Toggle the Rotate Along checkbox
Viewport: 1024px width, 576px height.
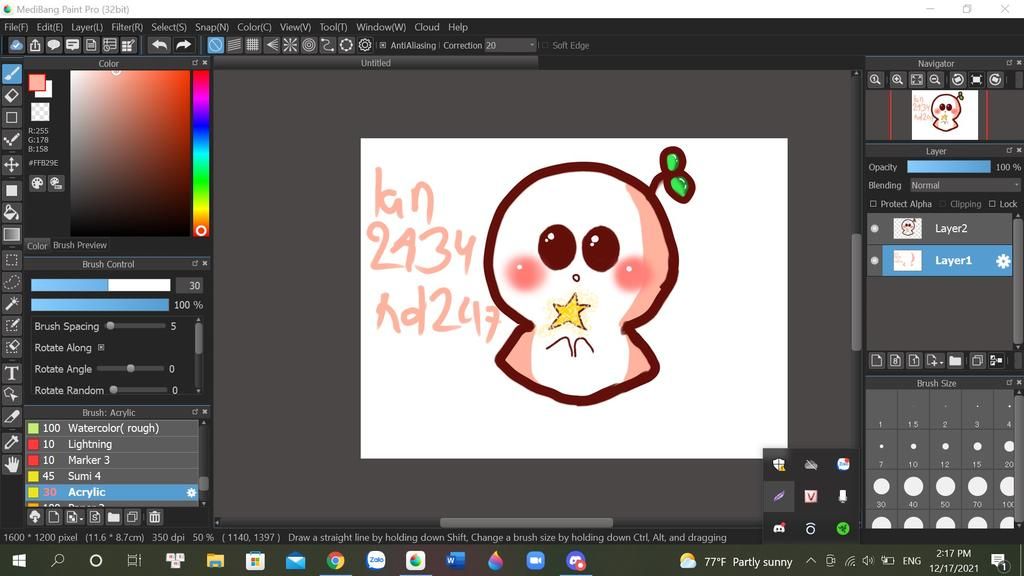(101, 347)
